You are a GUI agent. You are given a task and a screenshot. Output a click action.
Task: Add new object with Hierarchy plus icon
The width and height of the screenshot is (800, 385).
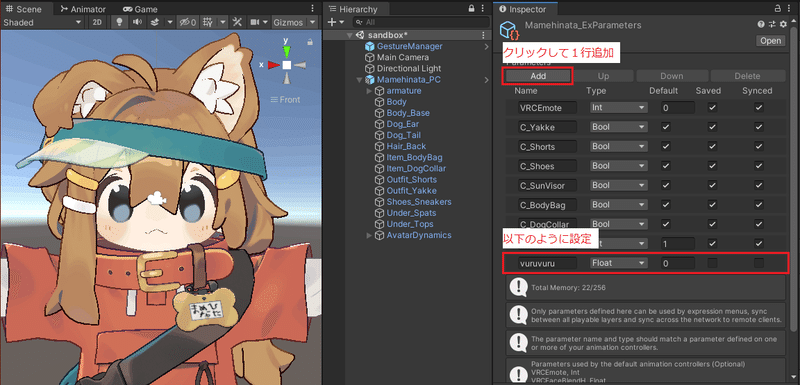332,22
